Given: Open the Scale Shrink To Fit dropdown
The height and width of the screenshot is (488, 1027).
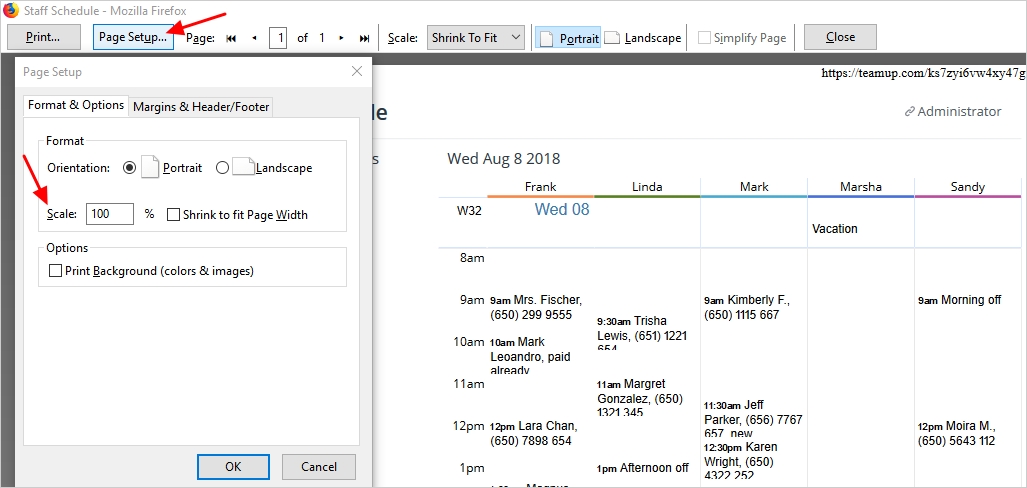Looking at the screenshot, I should (476, 38).
